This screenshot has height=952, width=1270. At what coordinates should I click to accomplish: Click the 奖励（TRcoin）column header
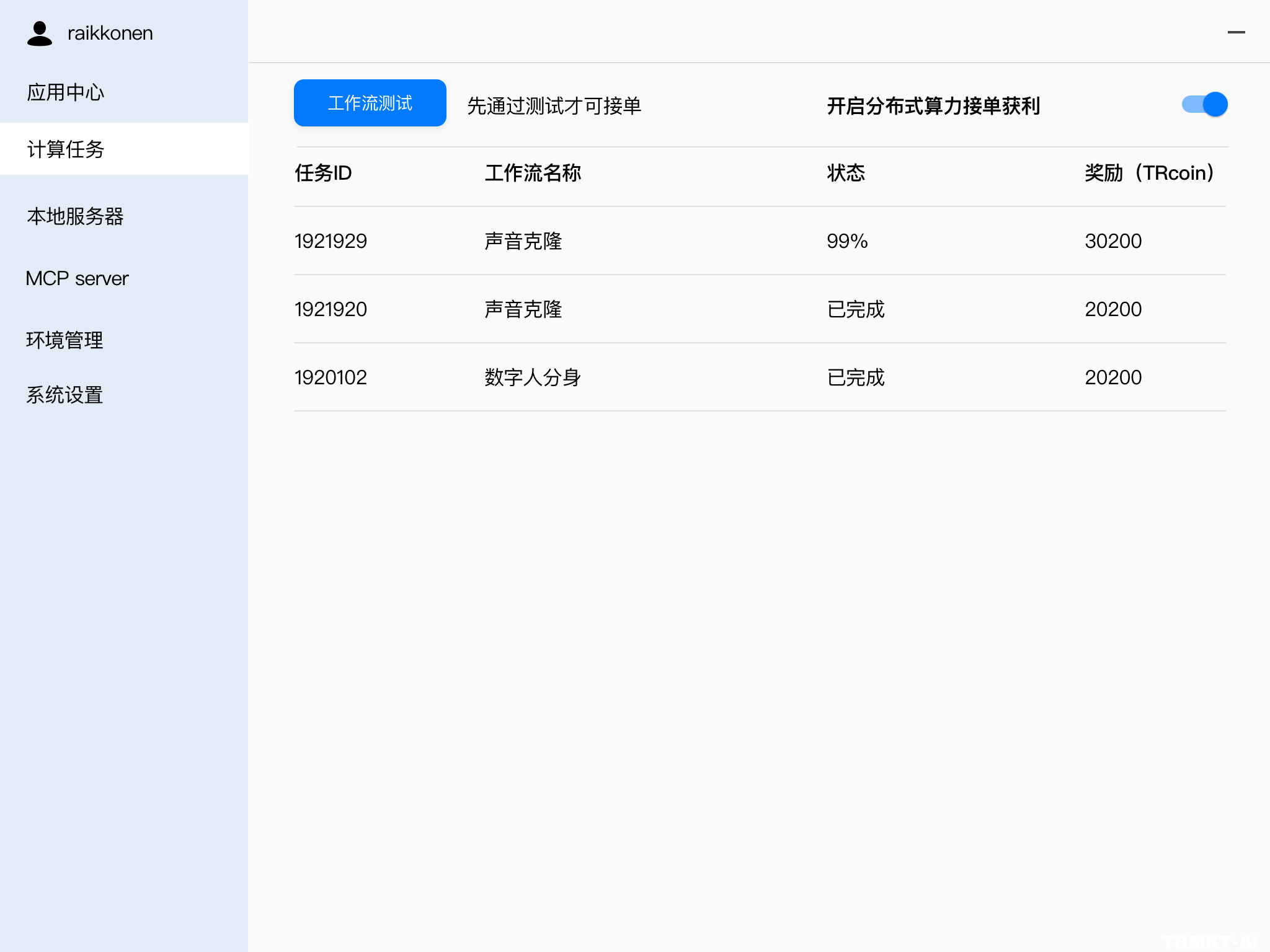[x=1149, y=174]
